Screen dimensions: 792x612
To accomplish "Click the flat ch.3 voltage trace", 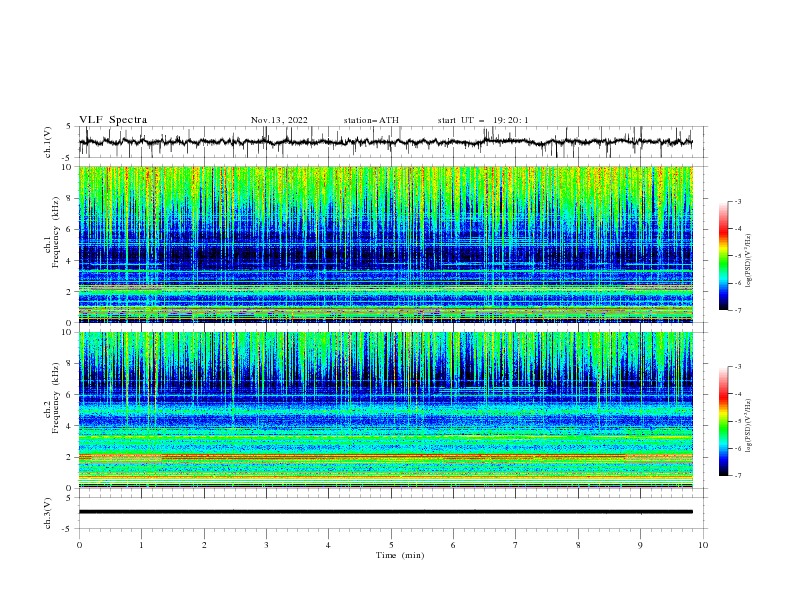I will click(x=385, y=512).
